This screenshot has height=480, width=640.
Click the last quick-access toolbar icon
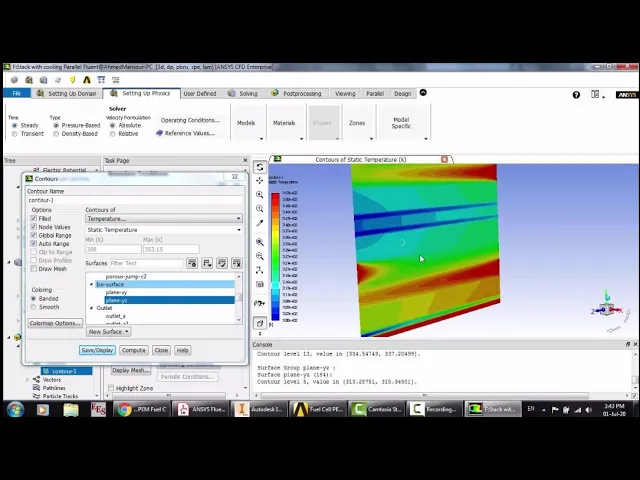116,80
